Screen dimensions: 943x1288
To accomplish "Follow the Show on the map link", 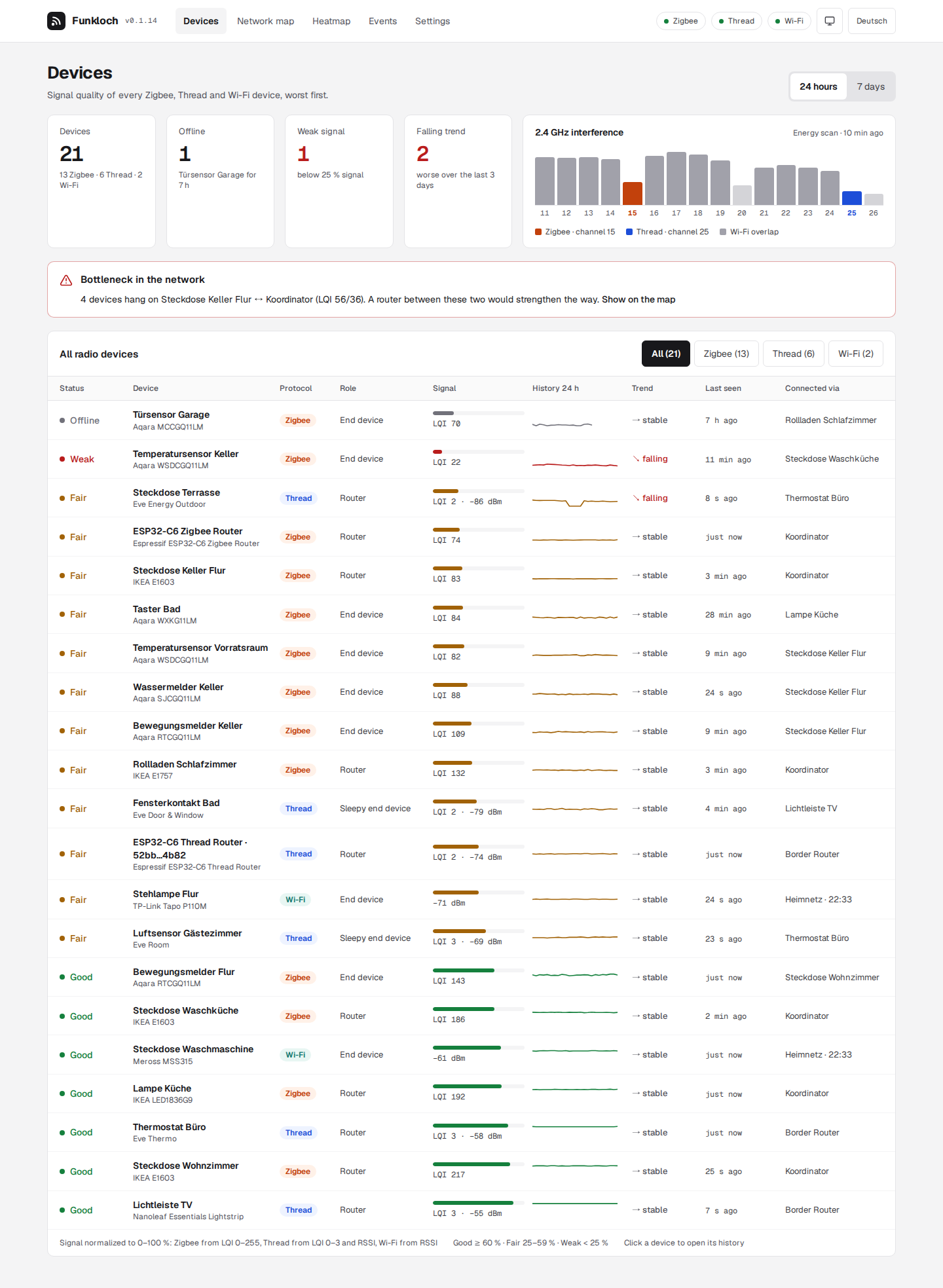I will click(638, 299).
